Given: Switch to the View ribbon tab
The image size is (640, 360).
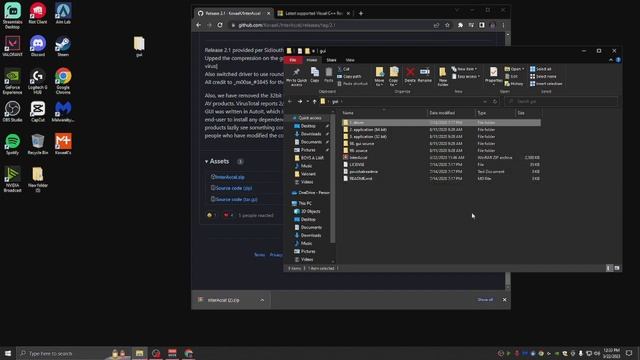Looking at the screenshot, I should 350,60.
